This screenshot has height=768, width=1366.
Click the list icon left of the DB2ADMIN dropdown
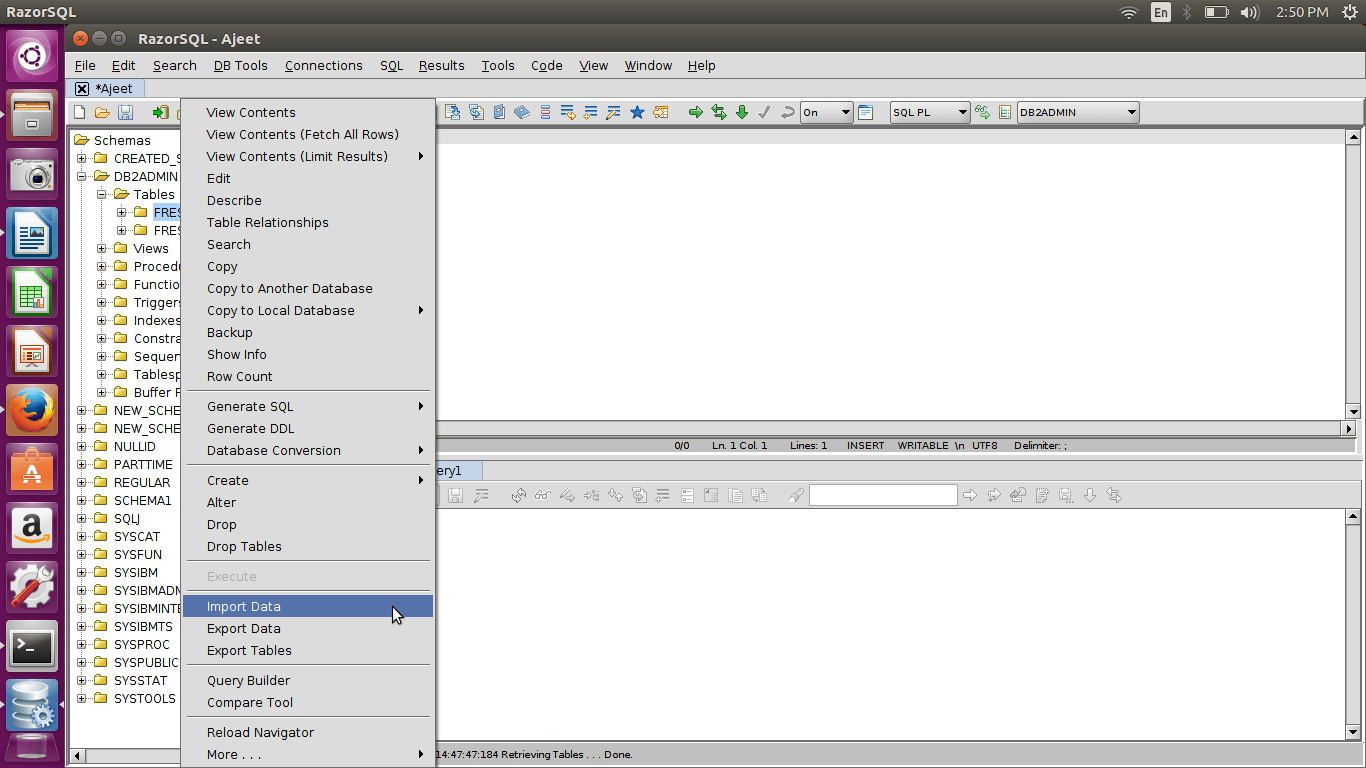[1005, 112]
